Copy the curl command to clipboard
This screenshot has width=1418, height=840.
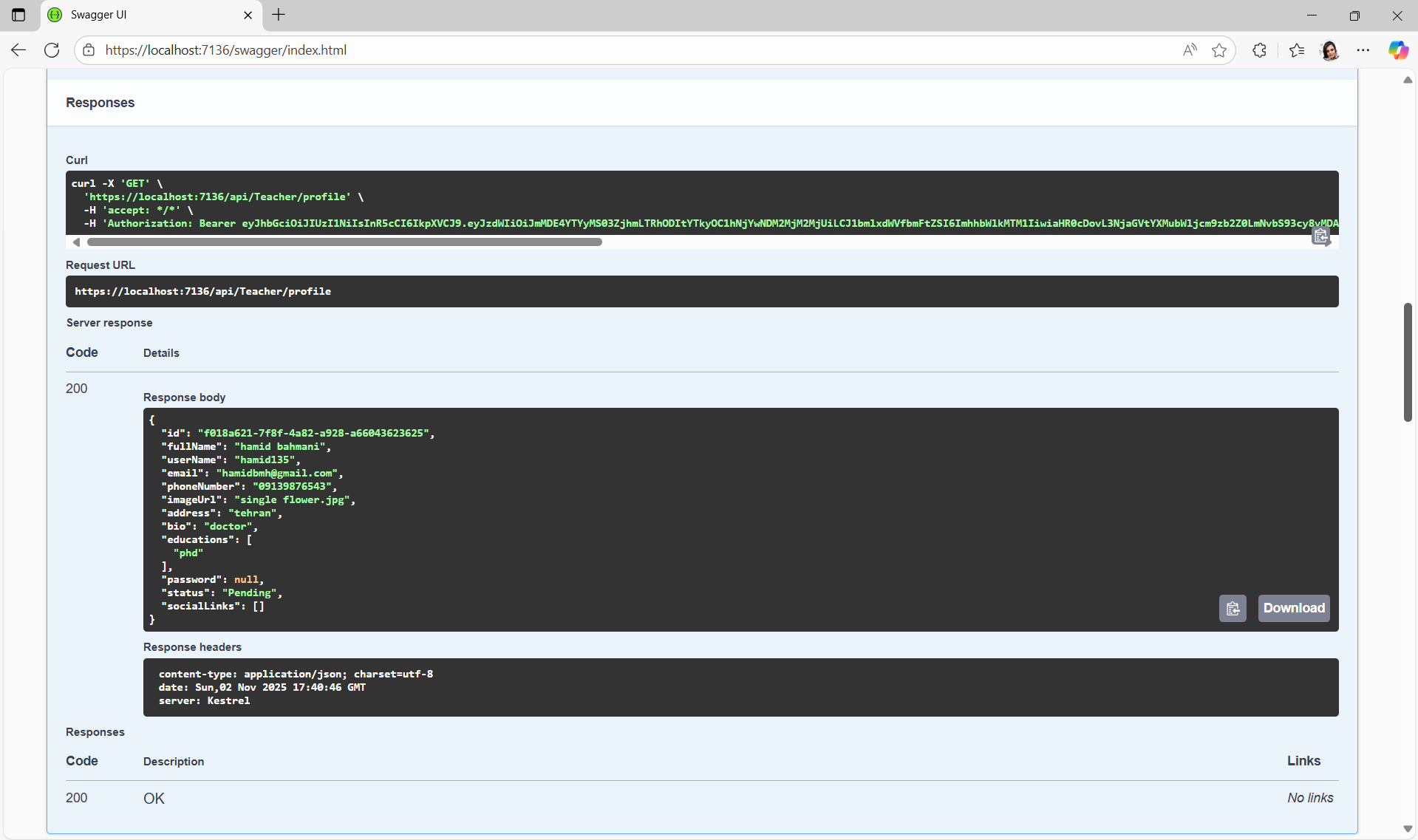pyautogui.click(x=1320, y=236)
